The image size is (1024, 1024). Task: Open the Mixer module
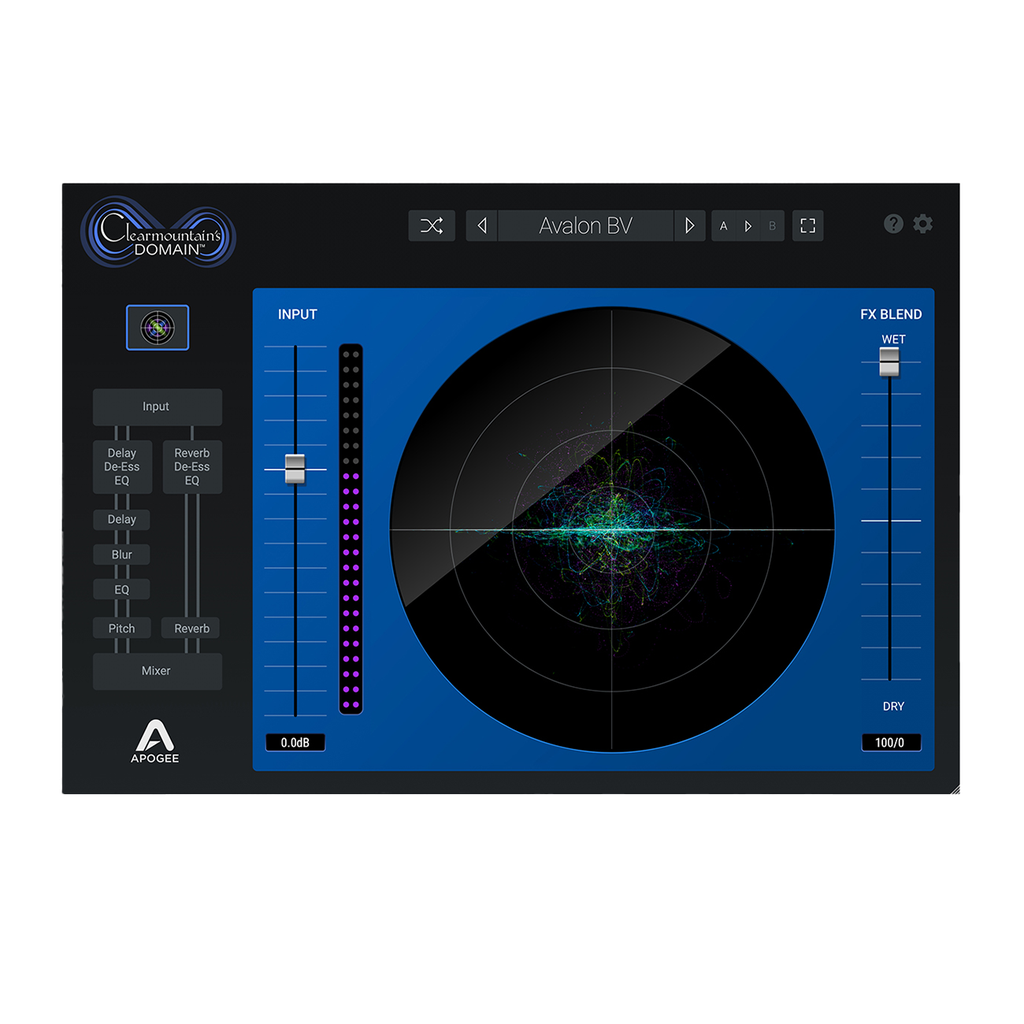157,671
